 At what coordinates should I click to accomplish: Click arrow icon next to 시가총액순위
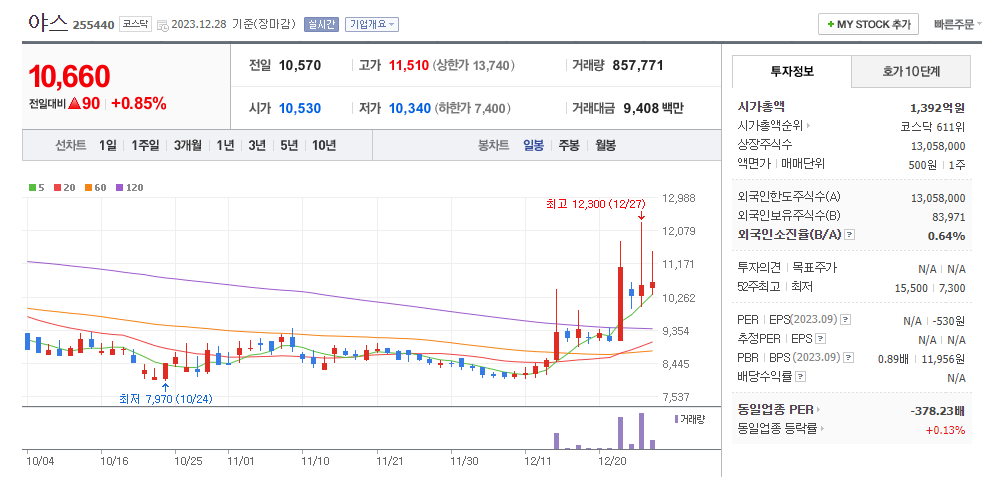pyautogui.click(x=809, y=126)
